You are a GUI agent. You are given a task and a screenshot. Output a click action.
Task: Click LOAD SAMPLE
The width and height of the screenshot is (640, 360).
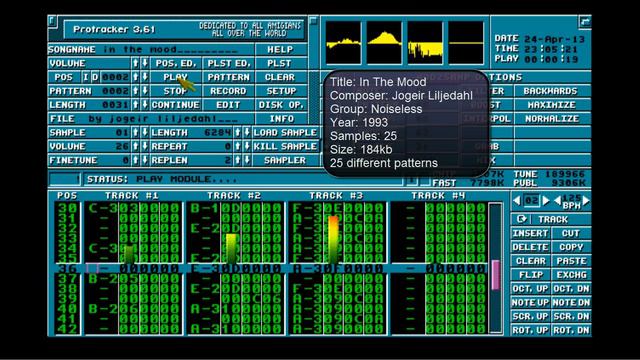pos(285,133)
